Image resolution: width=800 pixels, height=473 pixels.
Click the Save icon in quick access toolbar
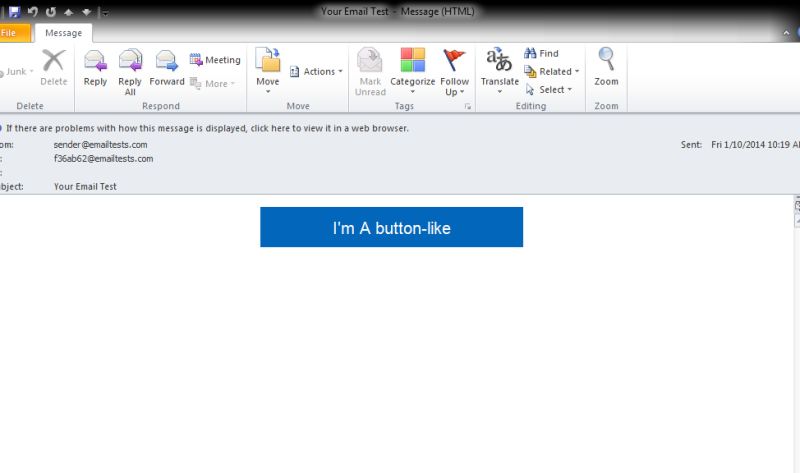14,11
